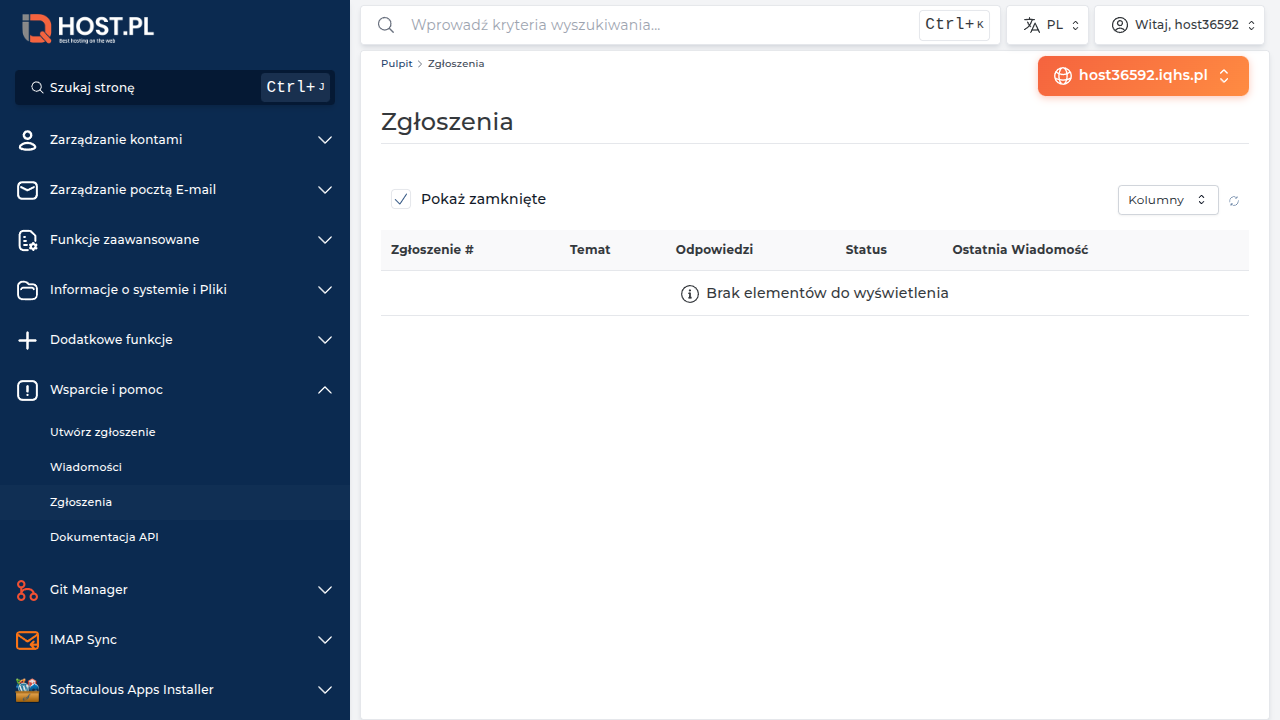The image size is (1280, 720).
Task: Click the Zarządzanie pocztą E-mail envelope icon
Action: pos(28,190)
